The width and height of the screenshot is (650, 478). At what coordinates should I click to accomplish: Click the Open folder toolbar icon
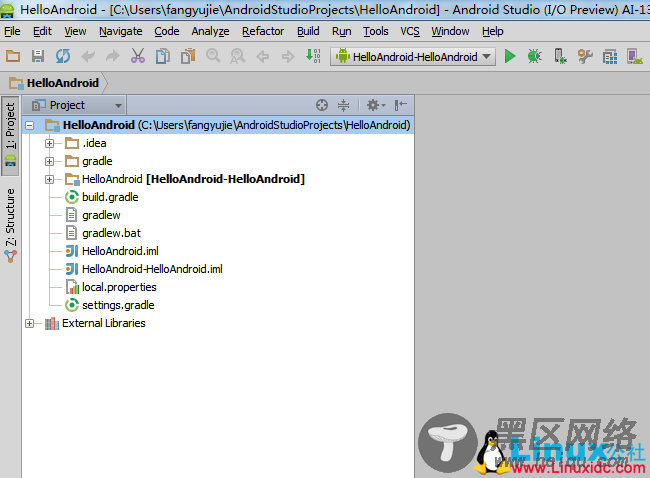pos(13,56)
